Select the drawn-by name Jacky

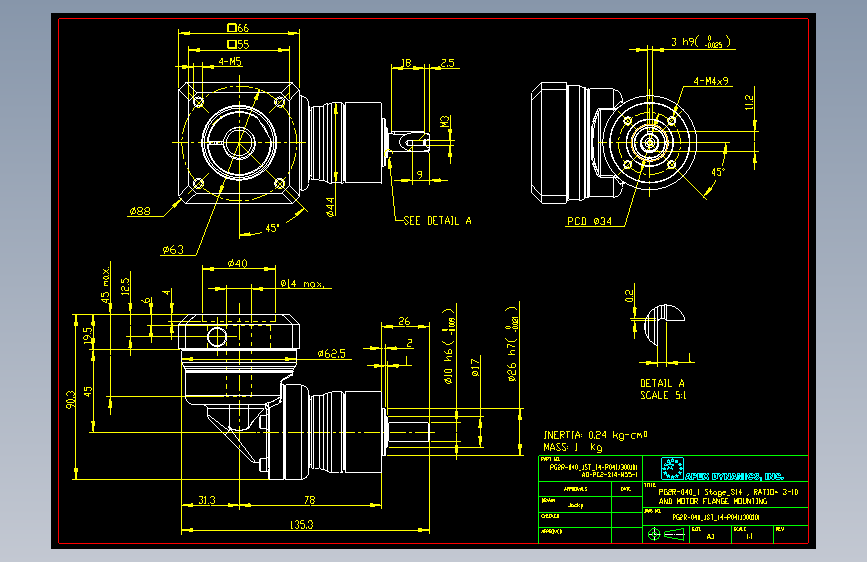click(x=575, y=505)
